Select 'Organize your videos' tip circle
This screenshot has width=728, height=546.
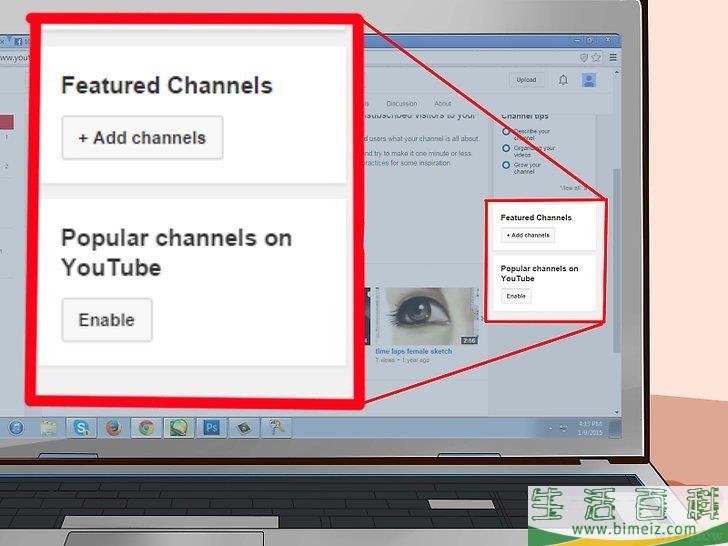pyautogui.click(x=506, y=148)
